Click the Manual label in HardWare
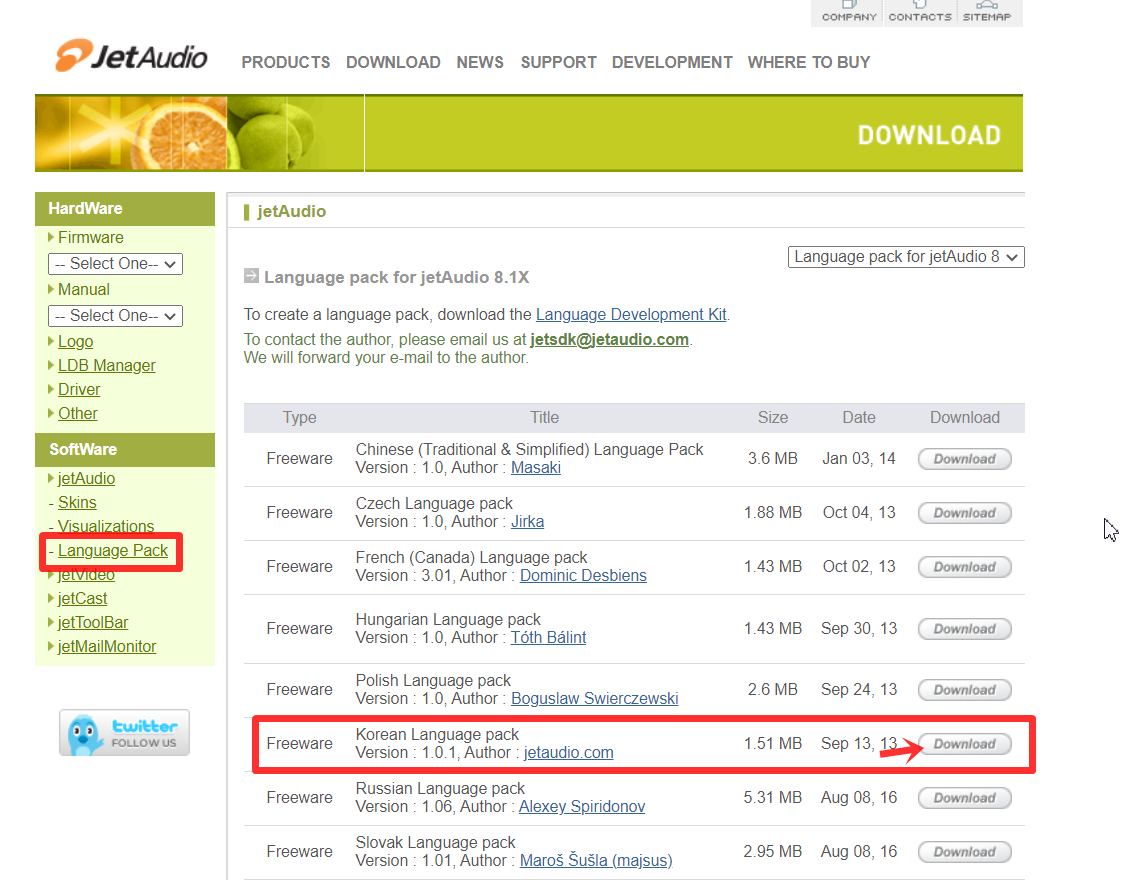The image size is (1136, 880). pyautogui.click(x=84, y=289)
